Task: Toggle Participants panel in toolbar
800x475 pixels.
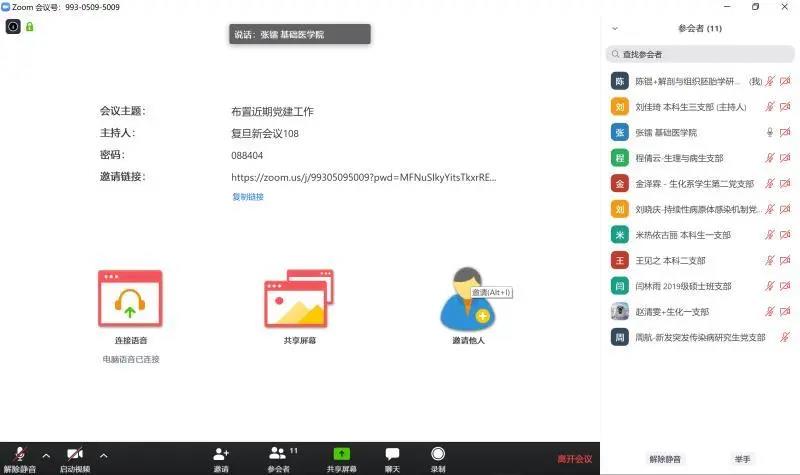Action: point(279,456)
